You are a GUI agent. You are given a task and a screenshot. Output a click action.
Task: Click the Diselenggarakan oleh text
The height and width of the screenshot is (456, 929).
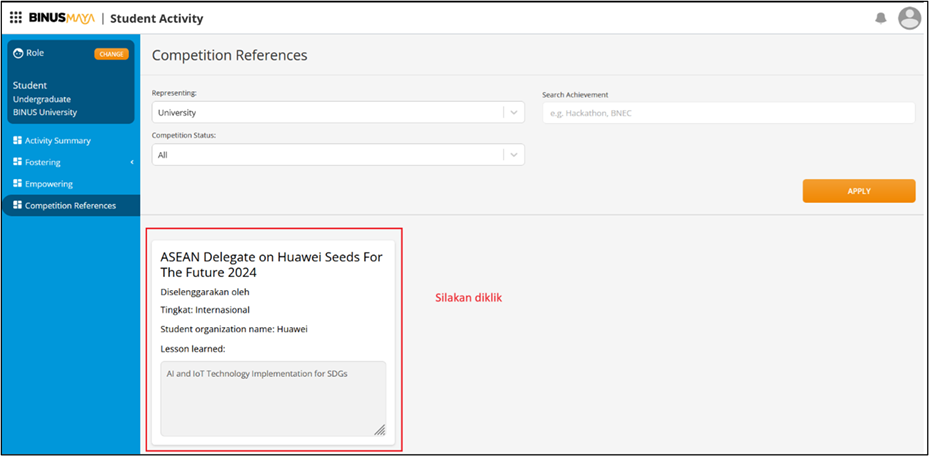205,292
